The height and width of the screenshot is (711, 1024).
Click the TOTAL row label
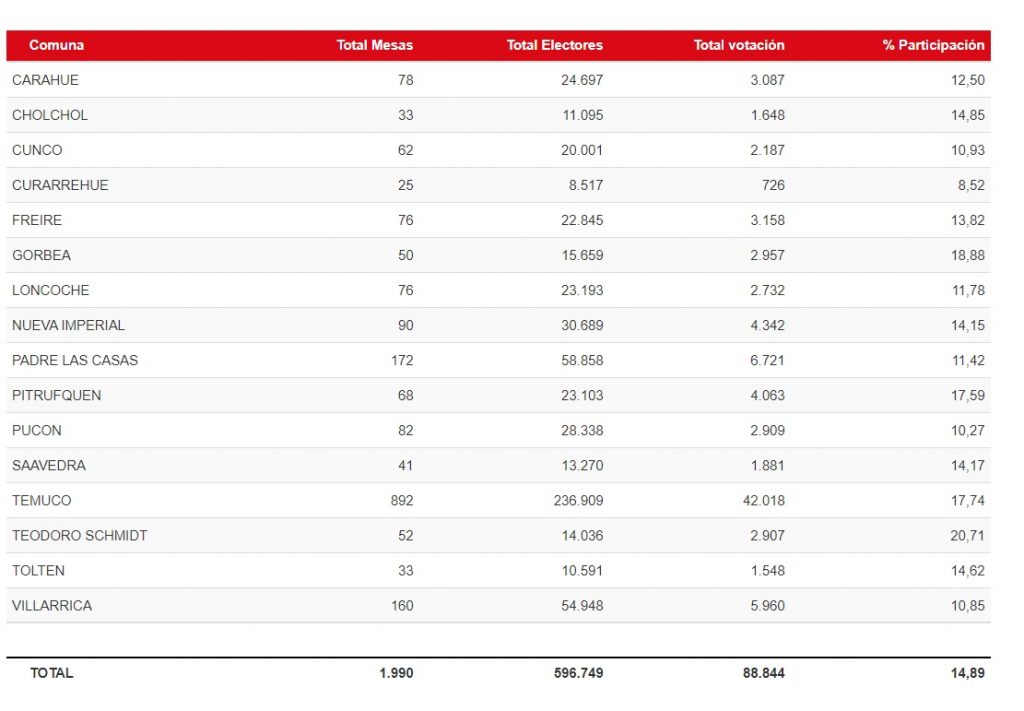coord(52,673)
